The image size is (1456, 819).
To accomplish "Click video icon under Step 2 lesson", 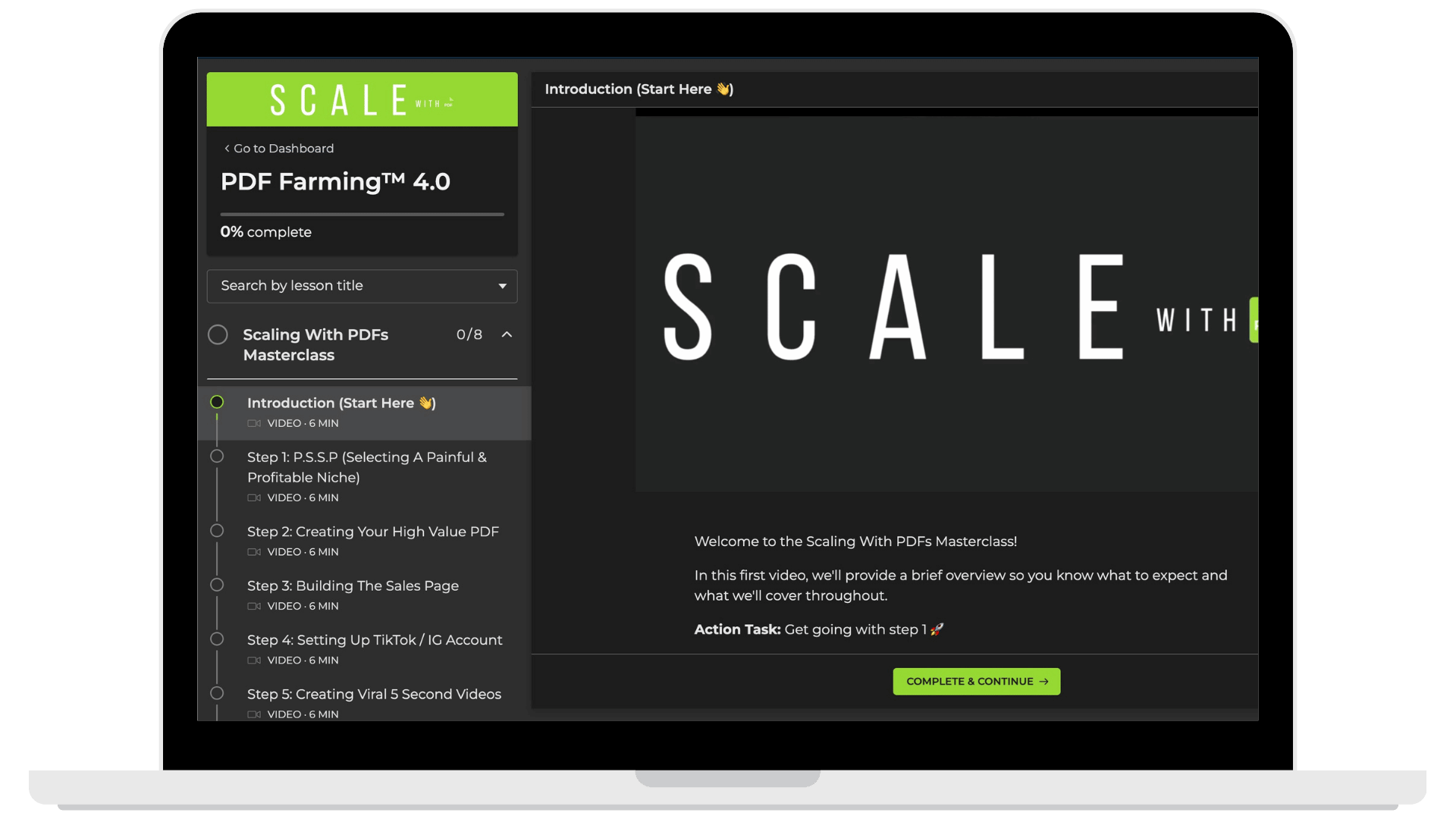I will point(254,552).
